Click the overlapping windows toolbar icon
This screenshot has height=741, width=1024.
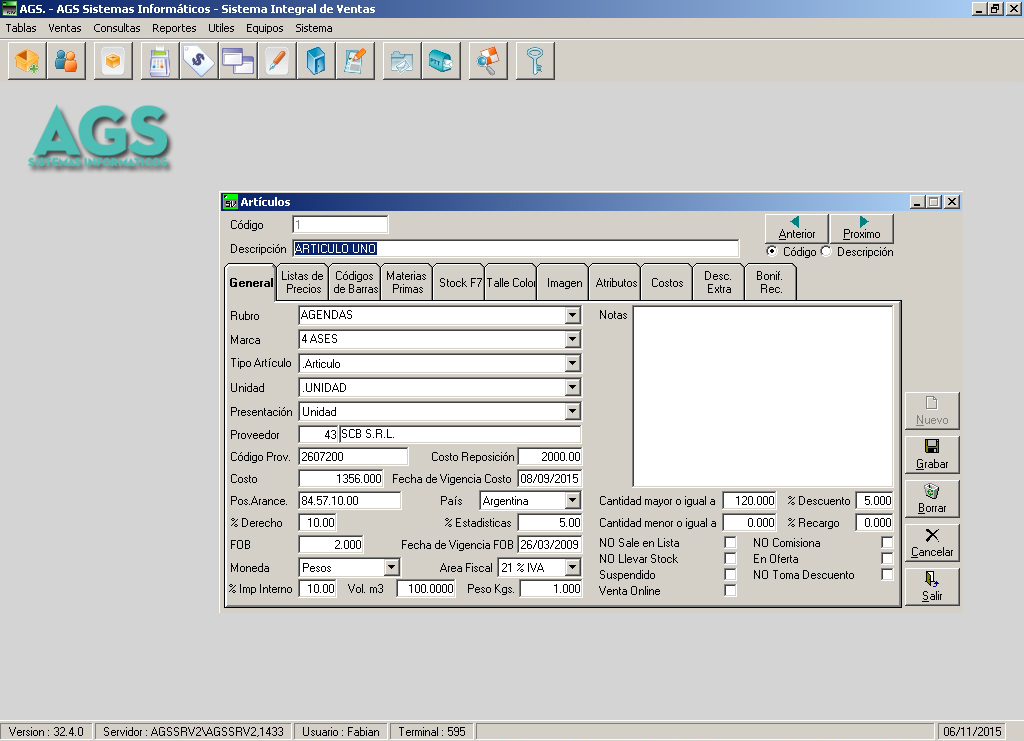[238, 61]
